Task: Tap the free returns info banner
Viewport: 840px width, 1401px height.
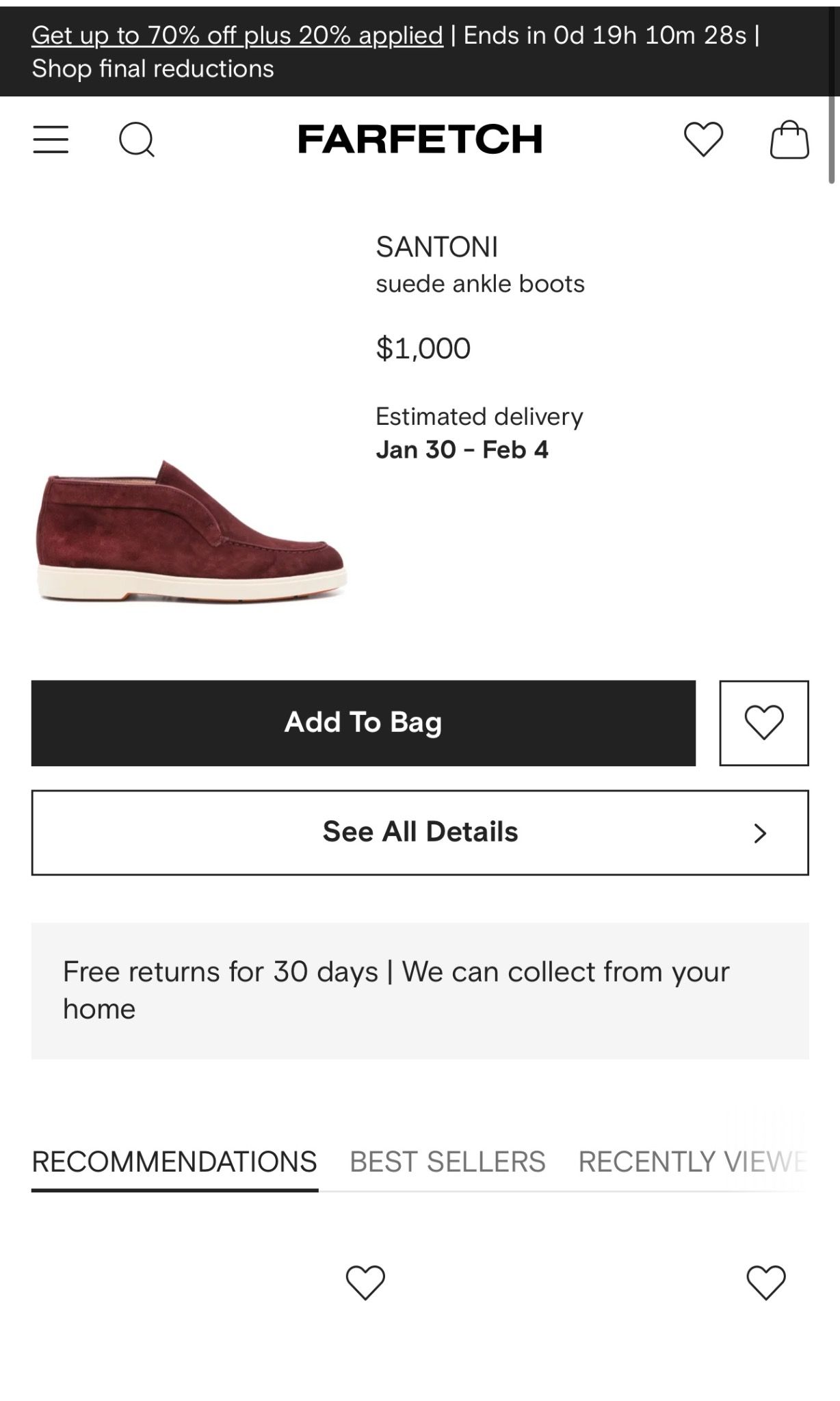Action: click(x=420, y=991)
